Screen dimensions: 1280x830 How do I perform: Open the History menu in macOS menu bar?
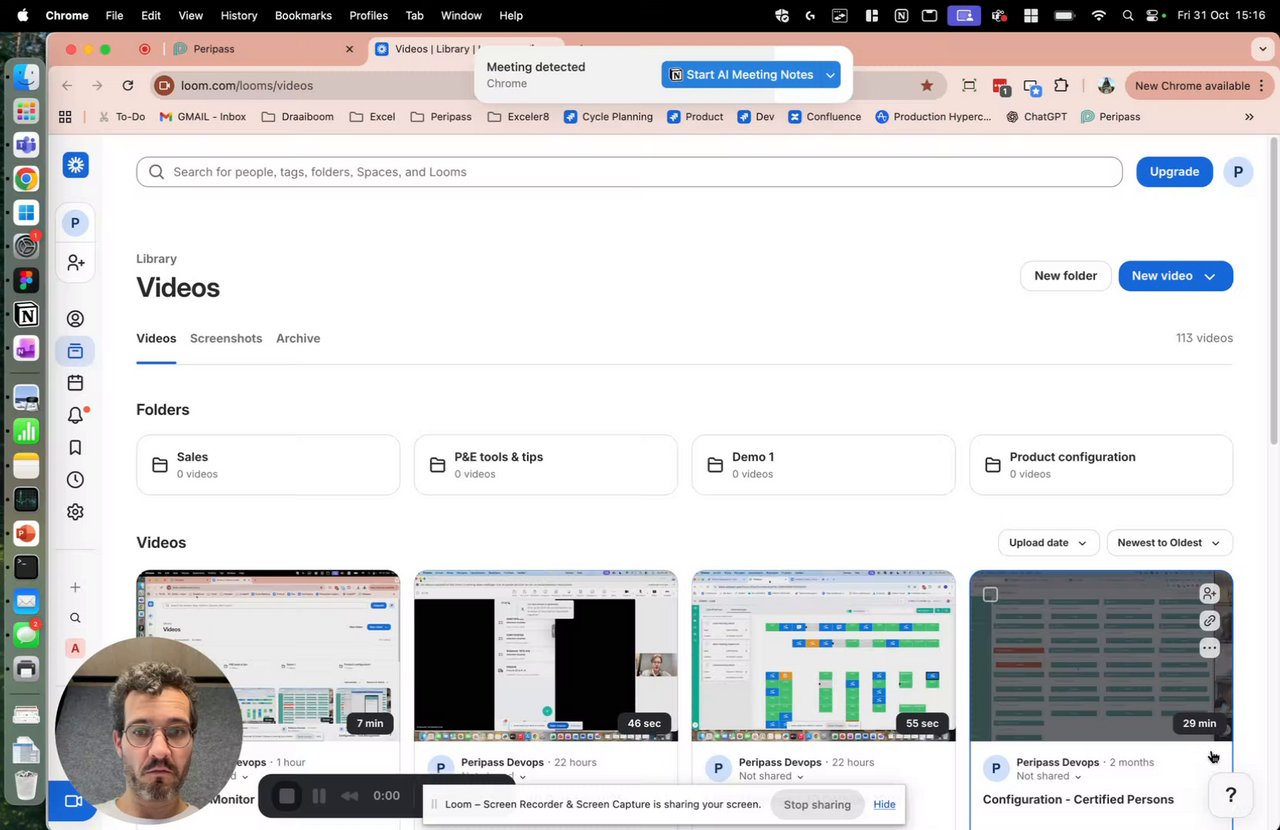[238, 16]
